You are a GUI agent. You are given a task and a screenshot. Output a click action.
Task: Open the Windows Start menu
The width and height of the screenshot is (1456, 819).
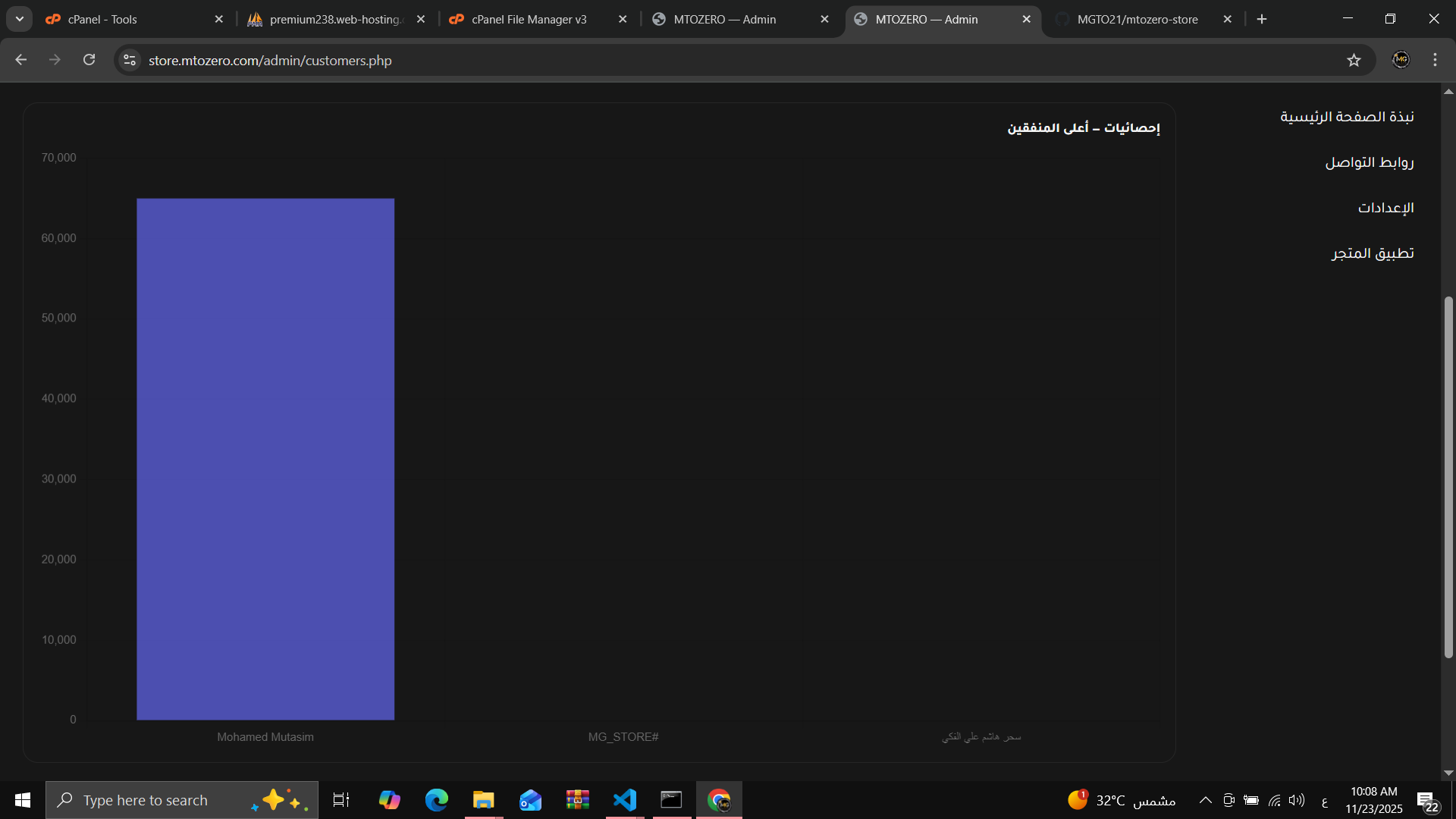[22, 799]
